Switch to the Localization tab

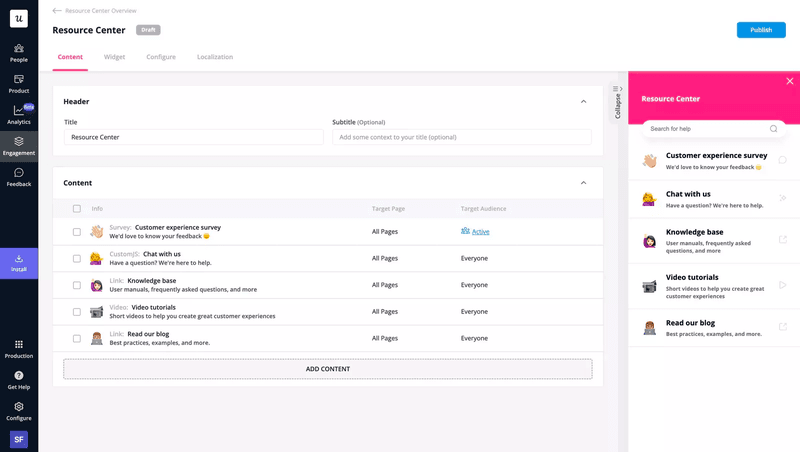click(x=215, y=57)
